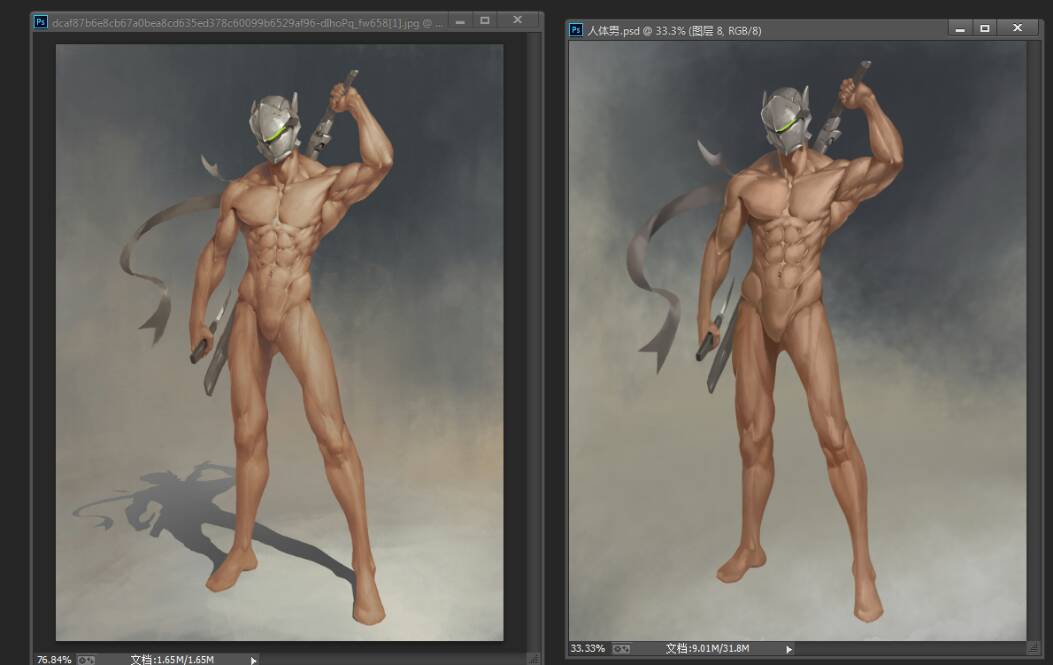Open the status menu arrow beside 文档:9.01M/31.8M
Viewport: 1053px width, 665px height.
(x=789, y=649)
